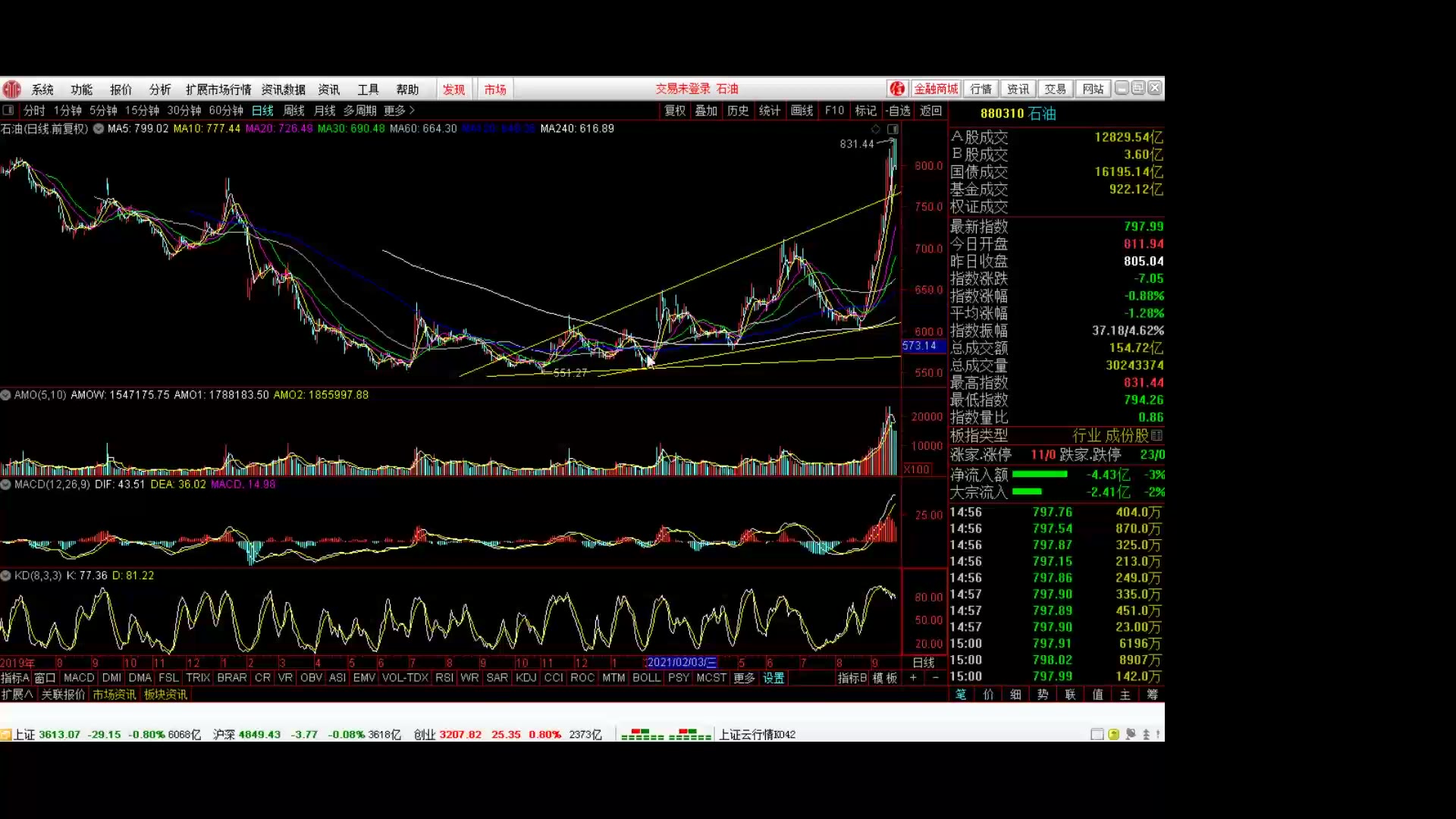This screenshot has width=1456, height=819.
Task: Click the 设置 indicator settings link
Action: 773,678
